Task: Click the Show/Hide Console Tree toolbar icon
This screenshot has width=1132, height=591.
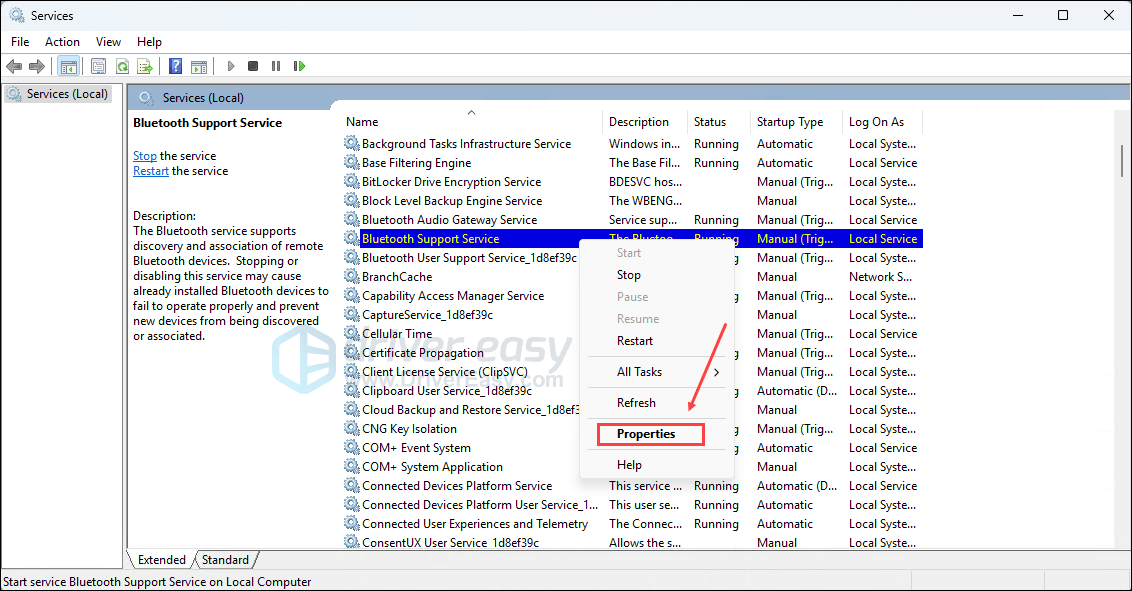Action: (69, 66)
